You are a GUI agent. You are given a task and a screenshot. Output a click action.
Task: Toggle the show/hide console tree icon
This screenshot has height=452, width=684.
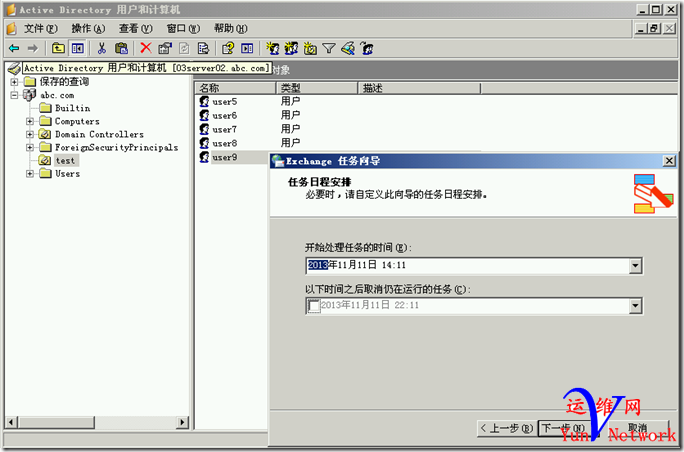(78, 48)
